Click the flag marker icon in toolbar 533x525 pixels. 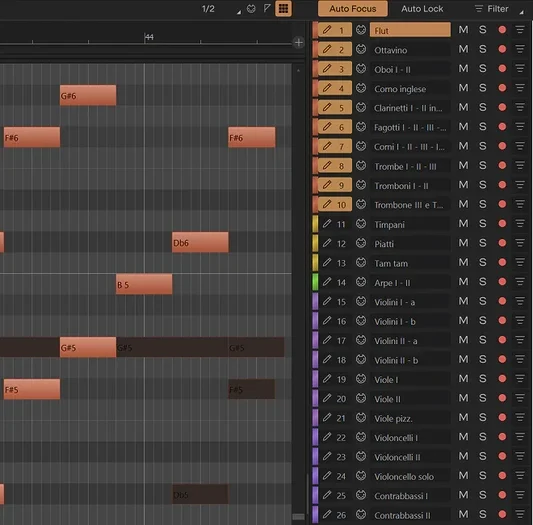tap(267, 8)
